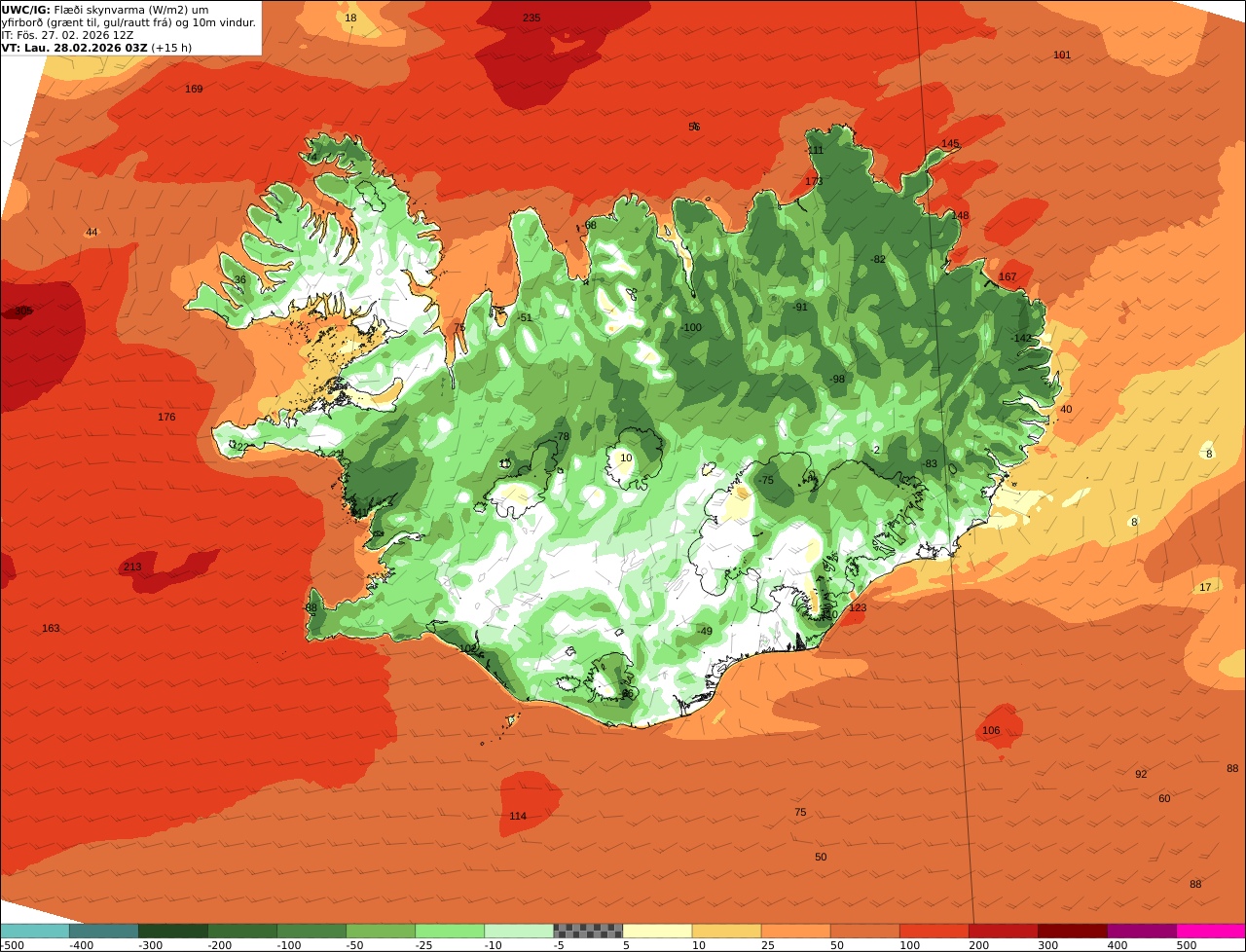The width and height of the screenshot is (1246, 952).
Task: Click the pale yellow swatch labeled 5
Action: pyautogui.click(x=657, y=931)
